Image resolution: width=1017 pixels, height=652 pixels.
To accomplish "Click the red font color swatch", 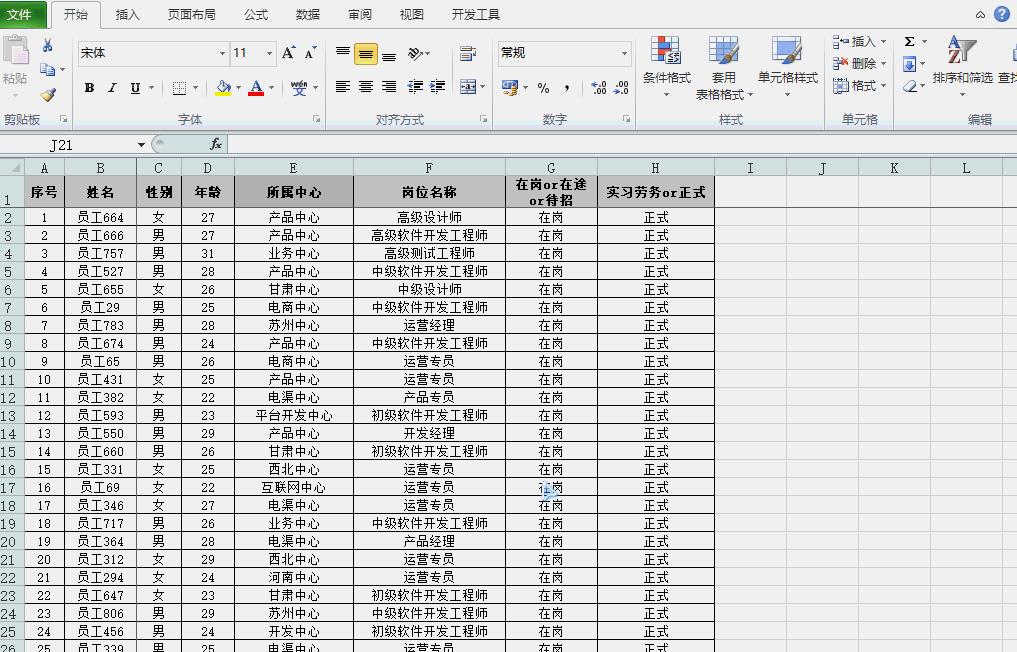I will coord(256,95).
